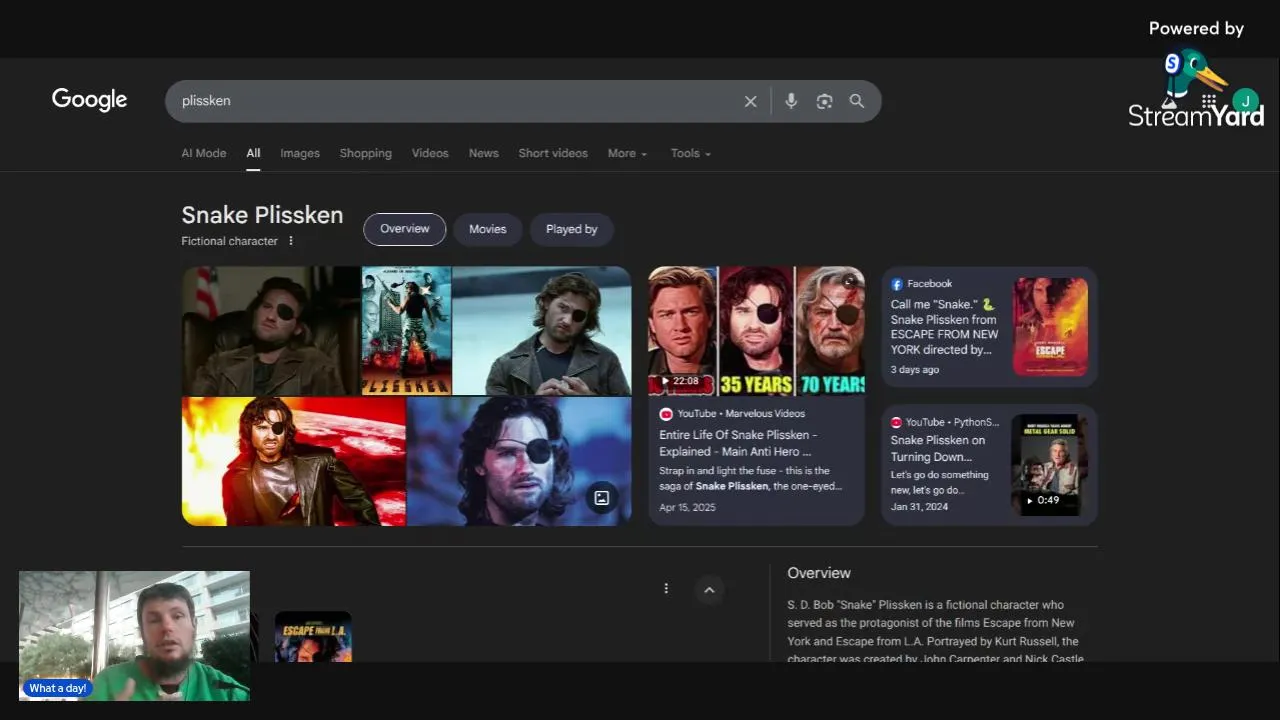Clear the search box with the X icon

click(x=751, y=101)
